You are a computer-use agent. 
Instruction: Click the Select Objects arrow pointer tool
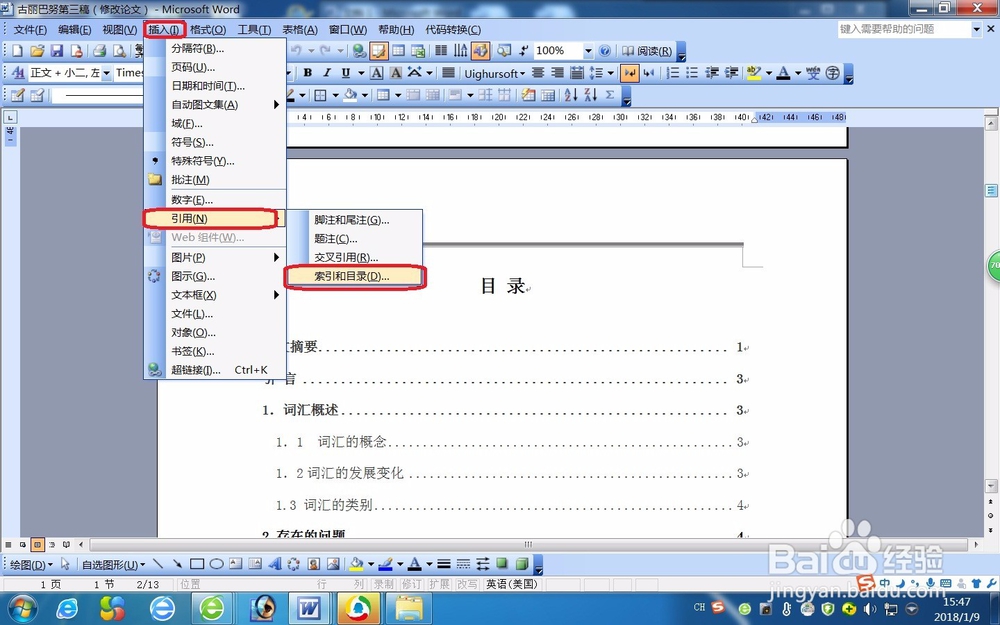pyautogui.click(x=65, y=564)
